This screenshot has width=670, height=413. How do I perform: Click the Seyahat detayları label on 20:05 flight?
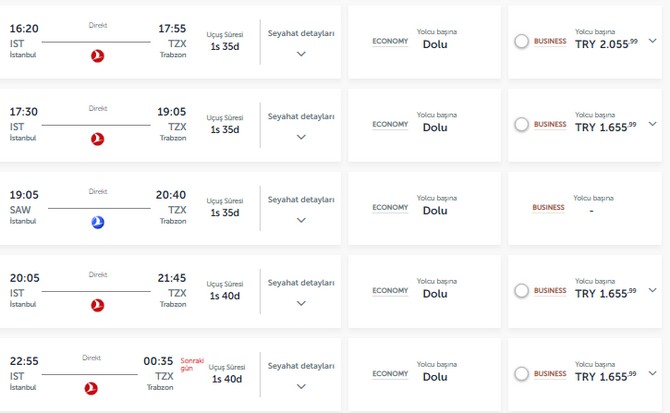[301, 282]
